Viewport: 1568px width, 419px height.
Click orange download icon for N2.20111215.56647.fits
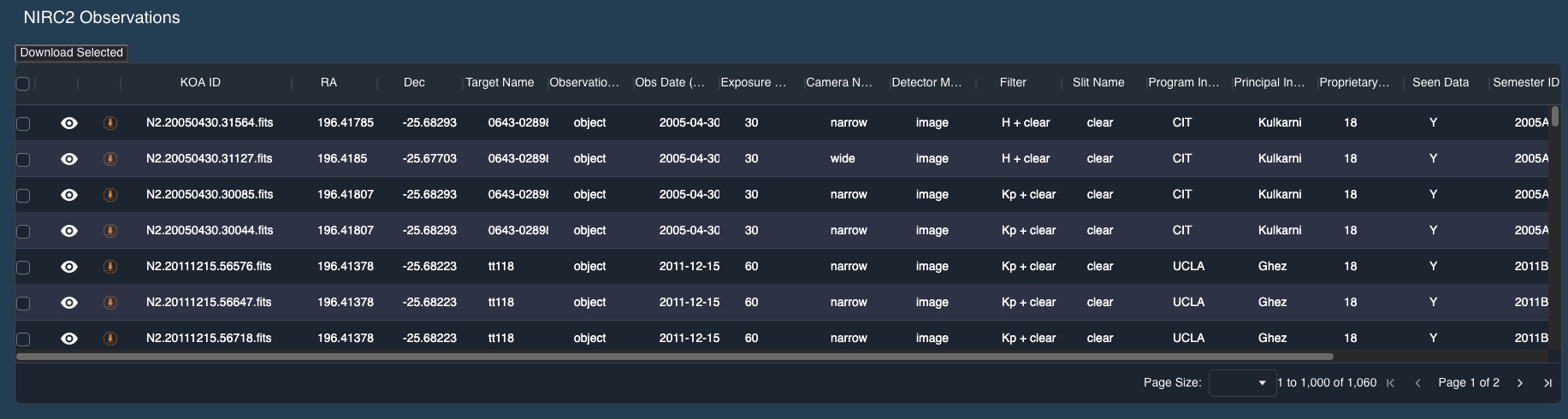(x=109, y=303)
